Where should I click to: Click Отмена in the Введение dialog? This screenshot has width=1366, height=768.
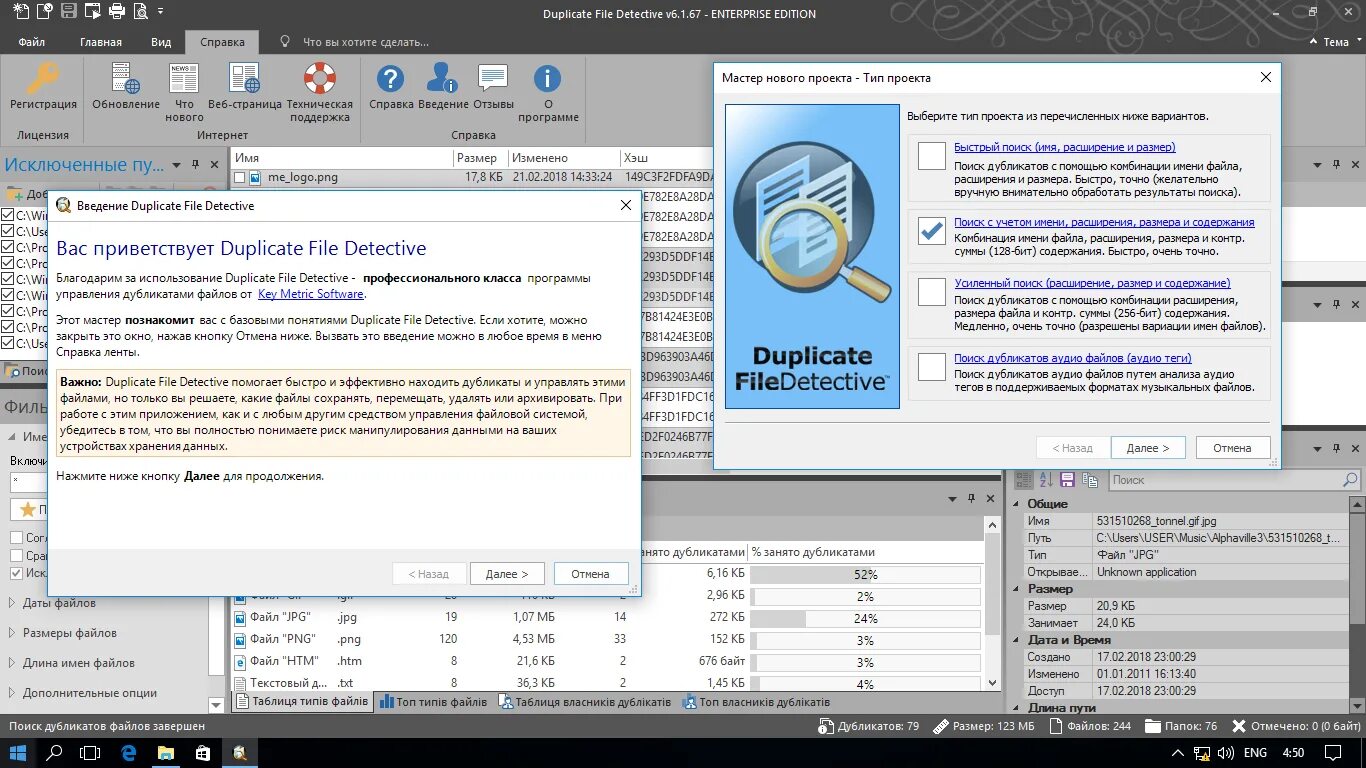coord(590,574)
